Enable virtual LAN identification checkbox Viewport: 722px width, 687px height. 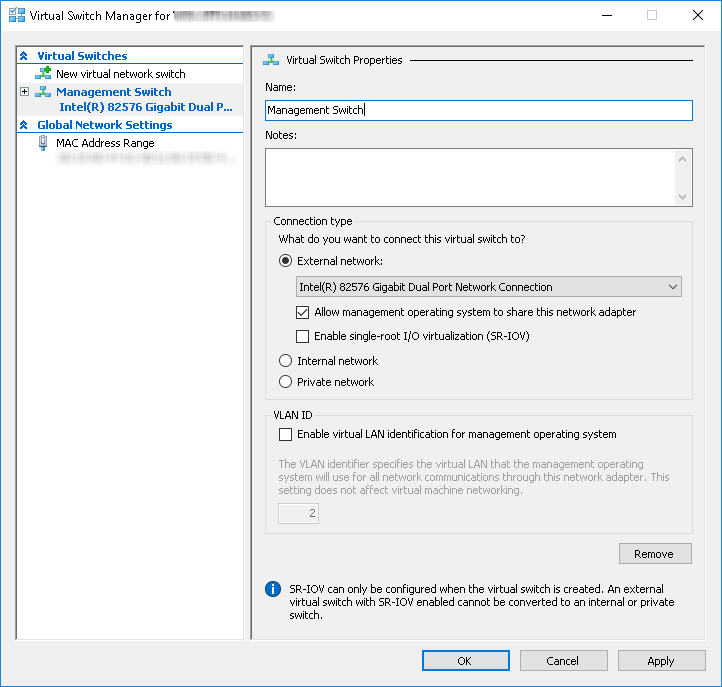click(x=286, y=435)
